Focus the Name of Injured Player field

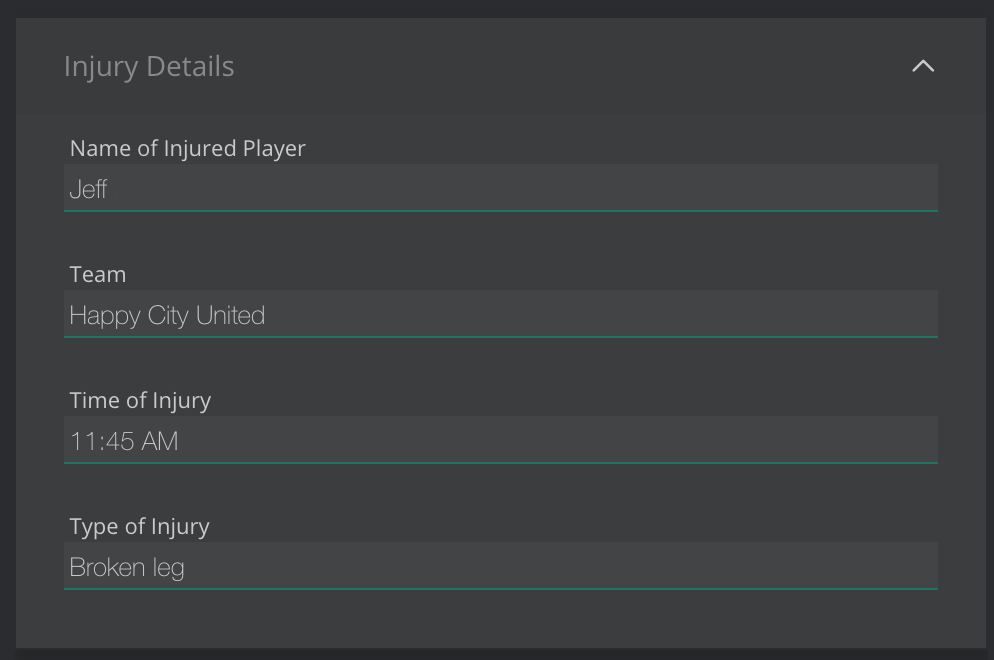click(x=500, y=188)
